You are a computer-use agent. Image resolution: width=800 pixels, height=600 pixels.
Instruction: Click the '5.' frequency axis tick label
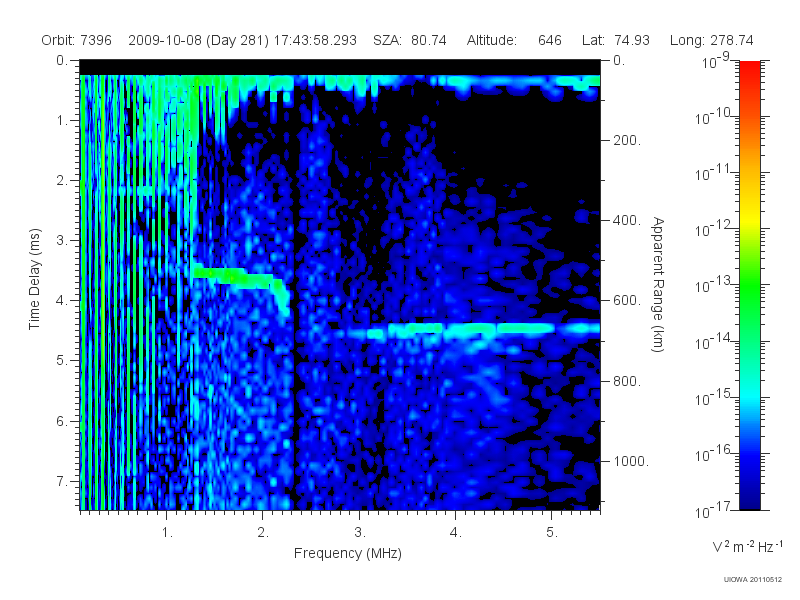pyautogui.click(x=552, y=533)
